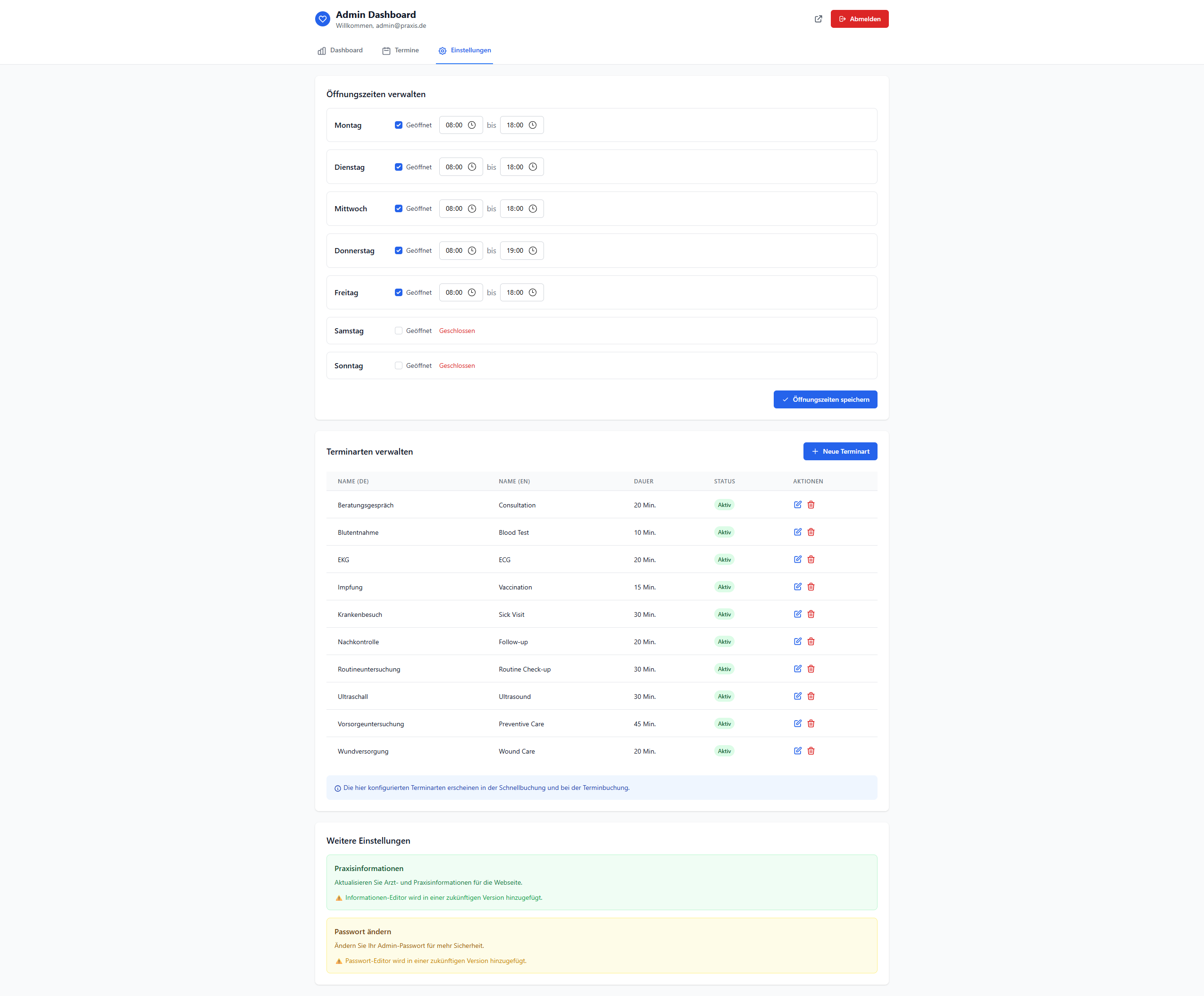This screenshot has width=1204, height=996.
Task: Open the Mittwoch end time picker
Action: [x=533, y=208]
